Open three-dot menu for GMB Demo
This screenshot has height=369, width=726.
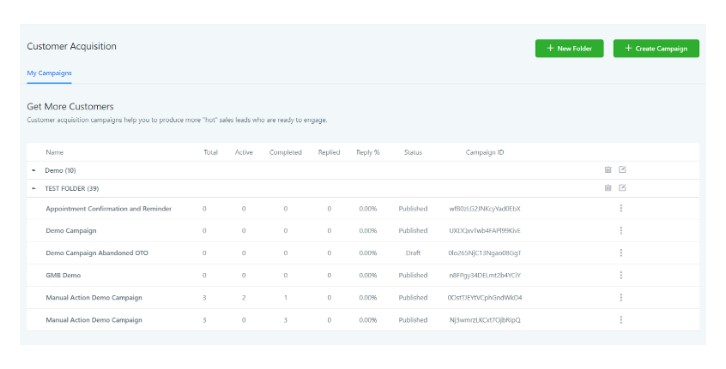coord(621,275)
